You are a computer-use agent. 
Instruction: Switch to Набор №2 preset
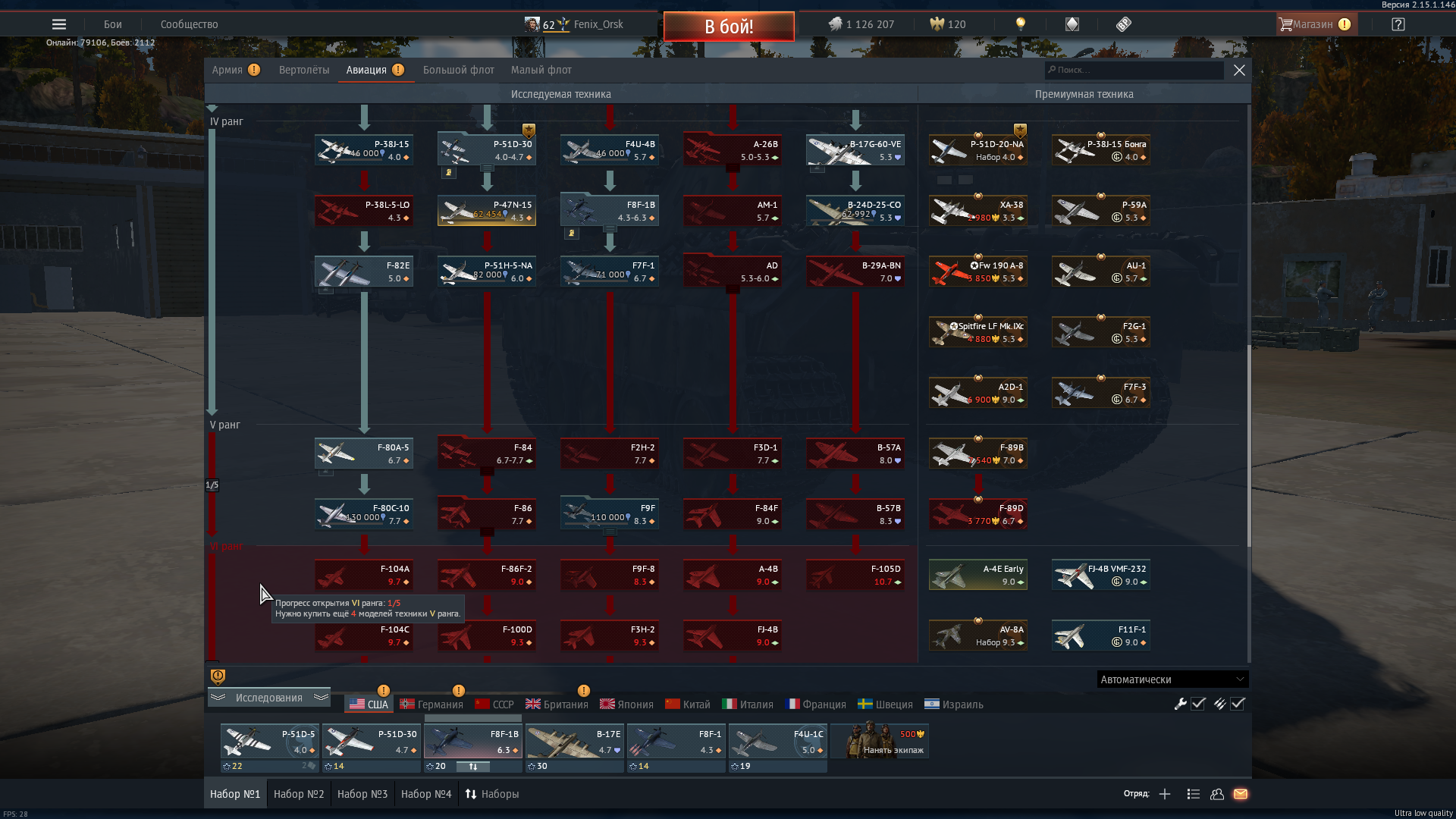[299, 794]
